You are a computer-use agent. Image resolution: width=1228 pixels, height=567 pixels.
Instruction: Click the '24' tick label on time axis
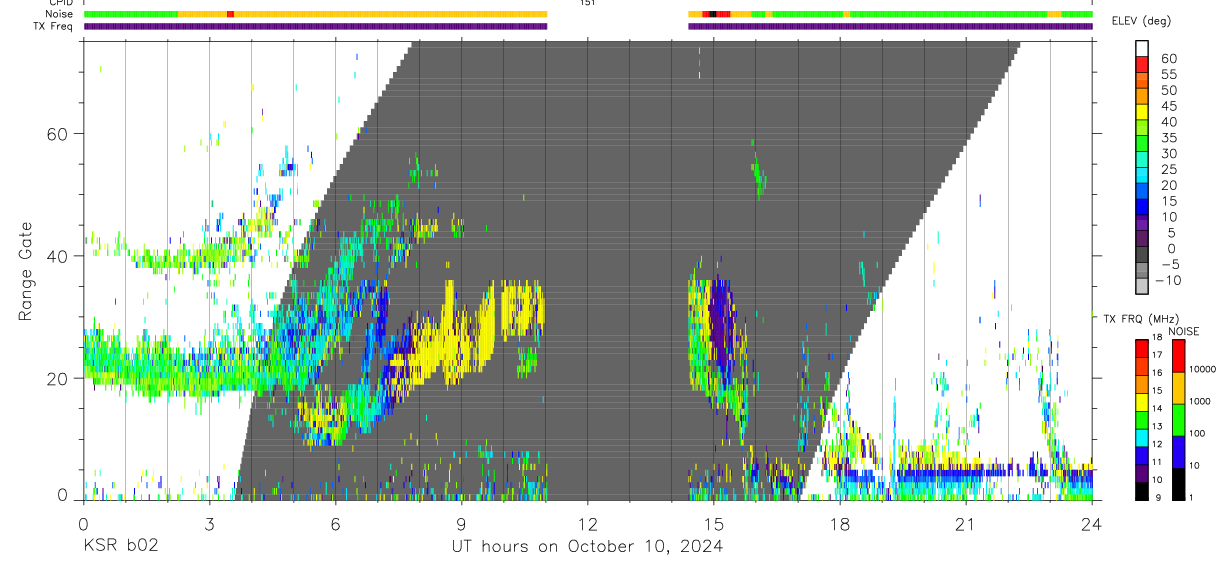[x=1092, y=523]
